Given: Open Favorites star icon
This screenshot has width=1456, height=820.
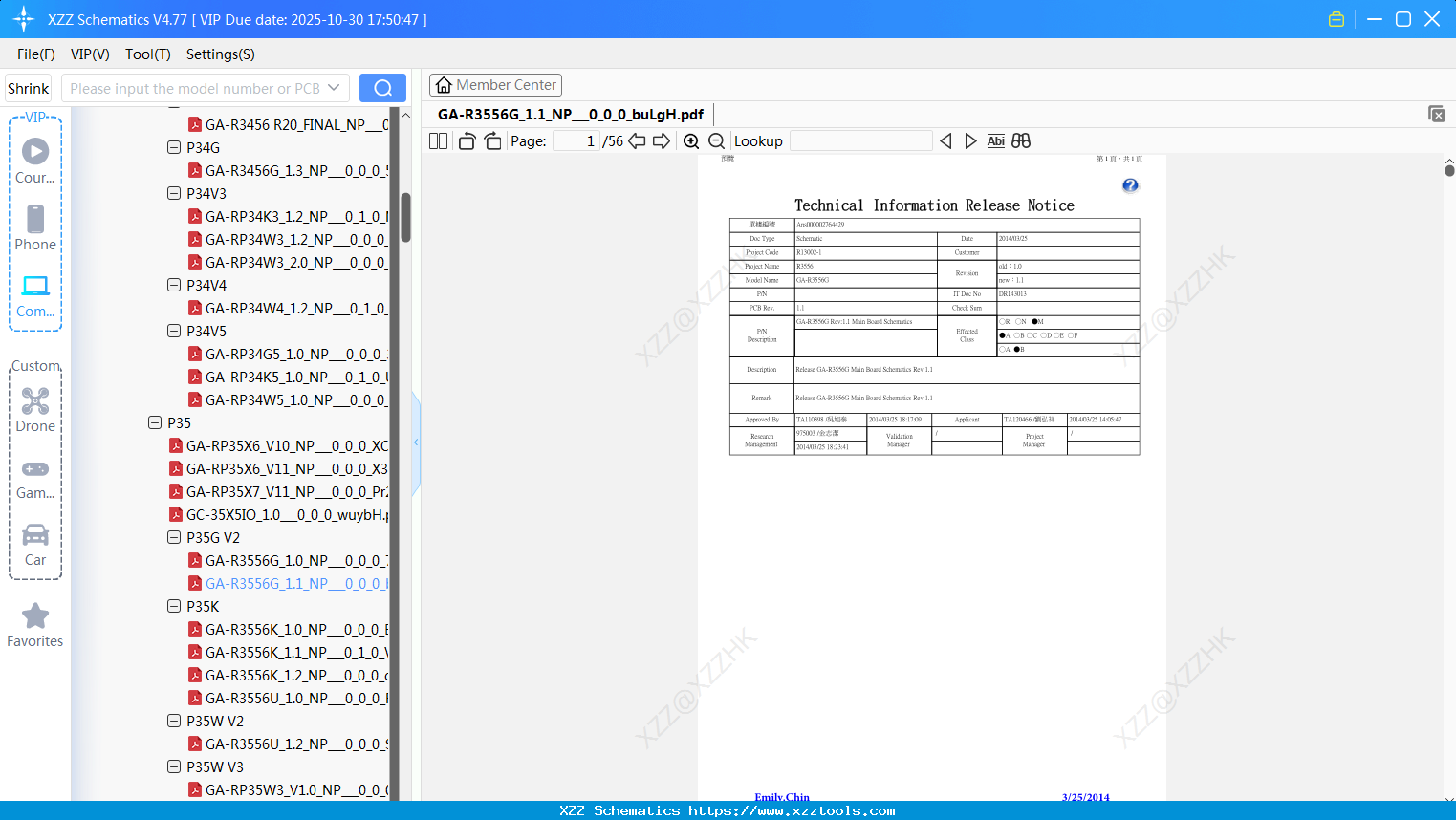Looking at the screenshot, I should coord(35,625).
